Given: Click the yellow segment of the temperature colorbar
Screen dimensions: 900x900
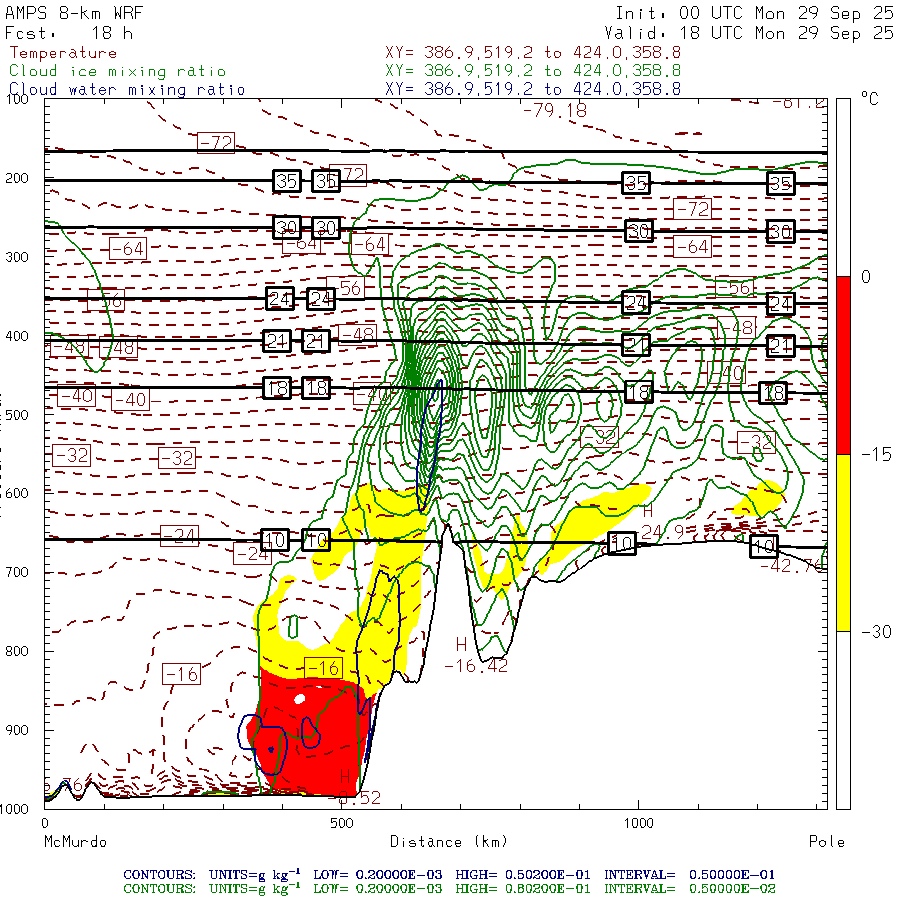Looking at the screenshot, I should tap(843, 542).
